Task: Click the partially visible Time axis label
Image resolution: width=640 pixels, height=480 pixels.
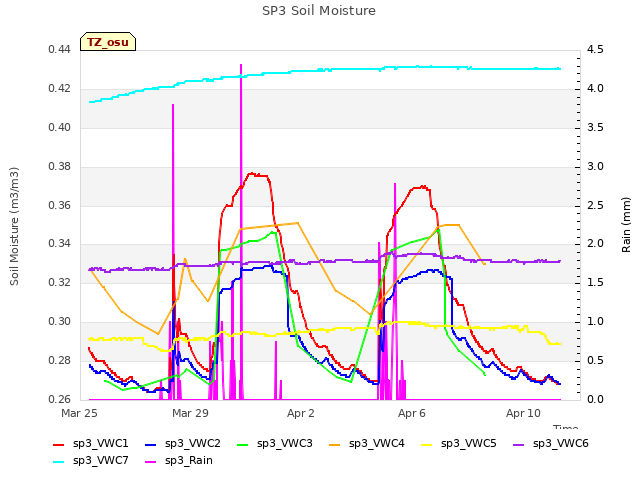Action: tap(566, 427)
